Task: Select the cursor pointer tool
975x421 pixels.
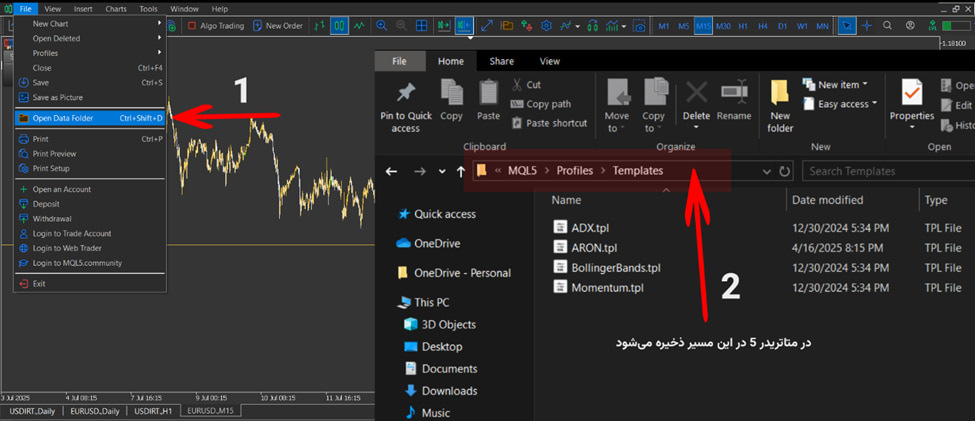Action: 846,26
